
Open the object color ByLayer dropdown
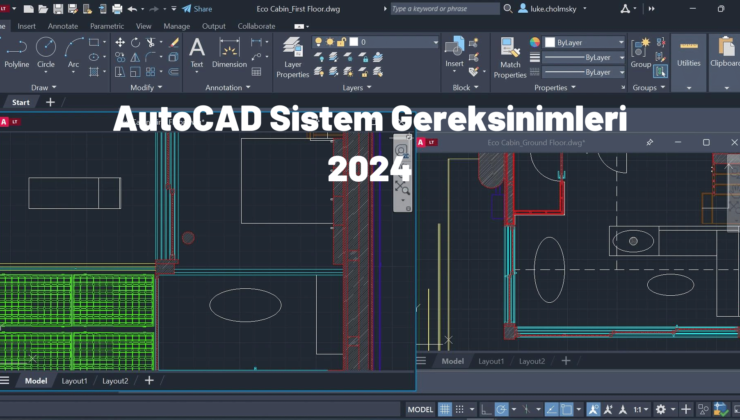tap(584, 42)
